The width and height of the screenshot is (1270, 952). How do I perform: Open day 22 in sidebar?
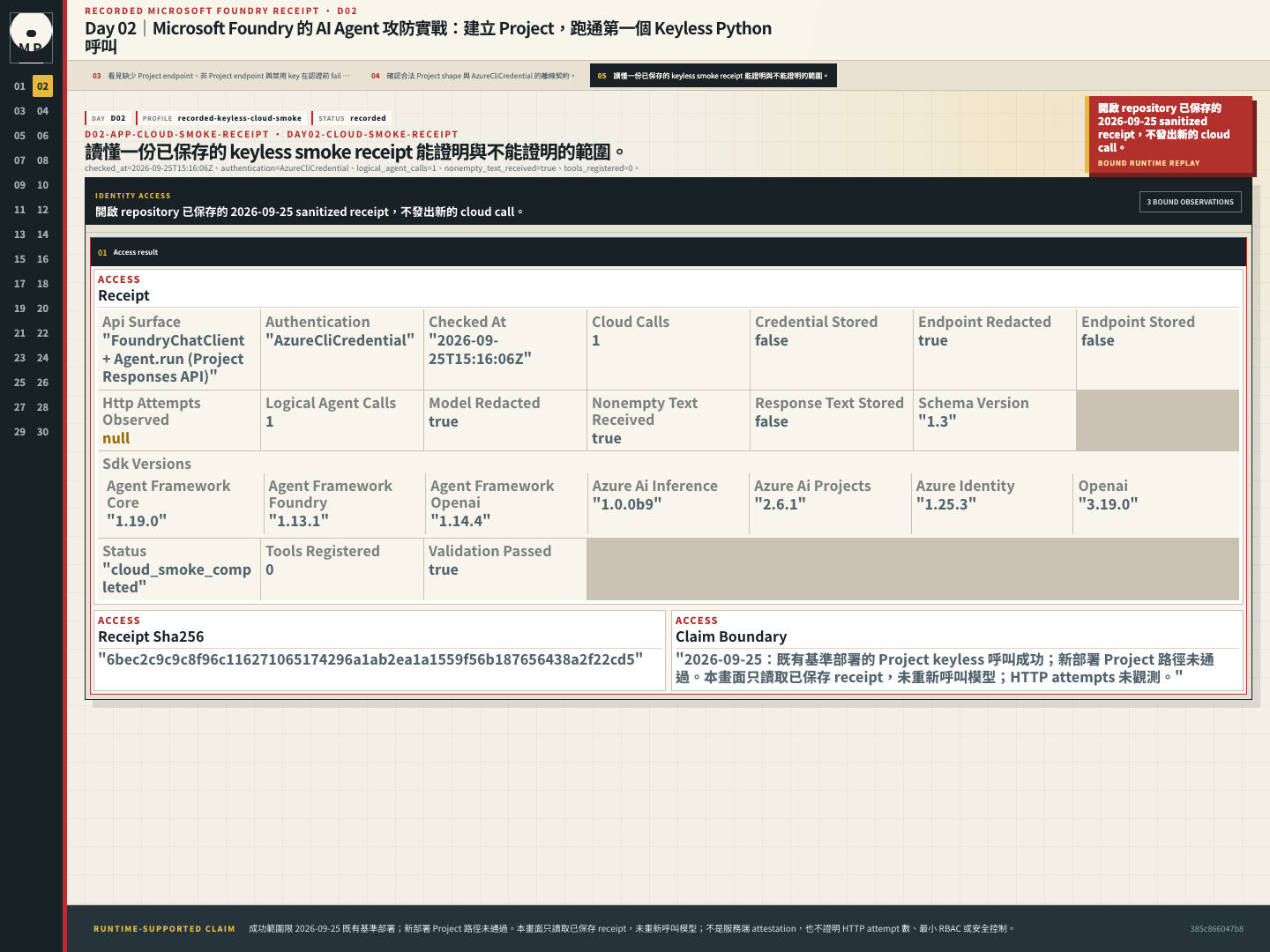coord(42,333)
